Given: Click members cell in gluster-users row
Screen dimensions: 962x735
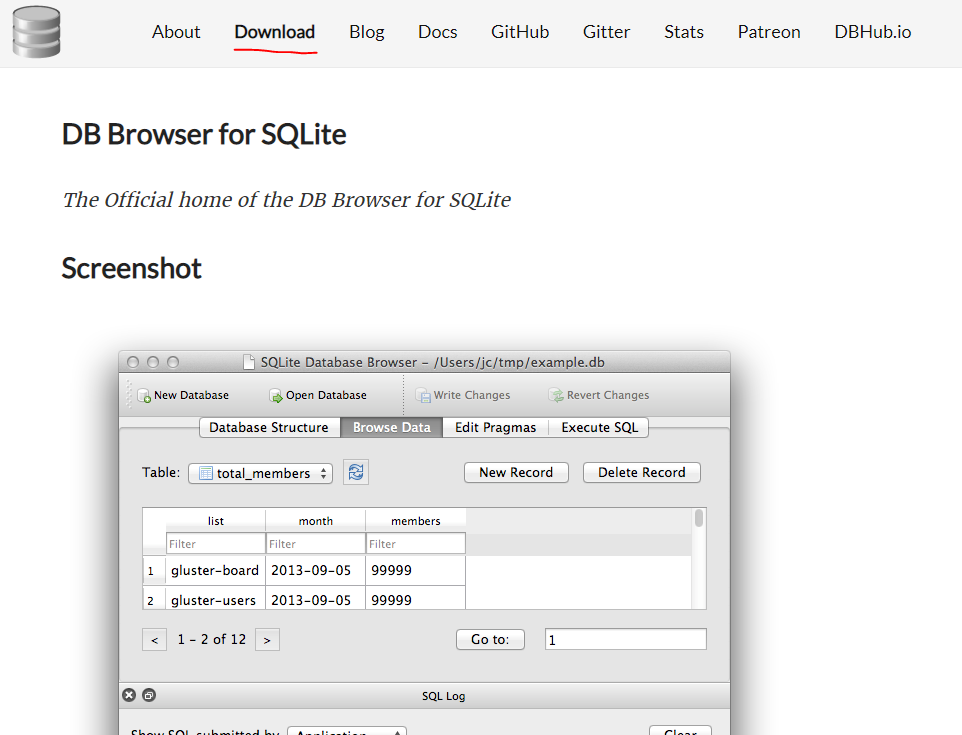Looking at the screenshot, I should coord(415,598).
